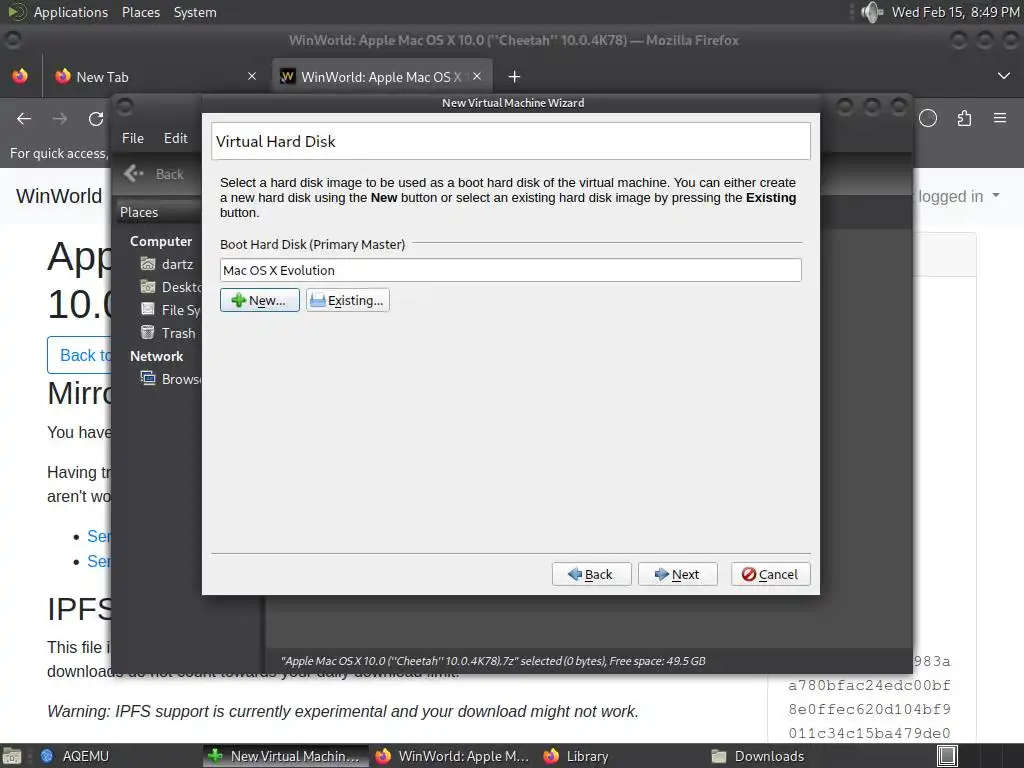Click Computer heading in Places sidebar
1024x768 pixels.
point(161,241)
